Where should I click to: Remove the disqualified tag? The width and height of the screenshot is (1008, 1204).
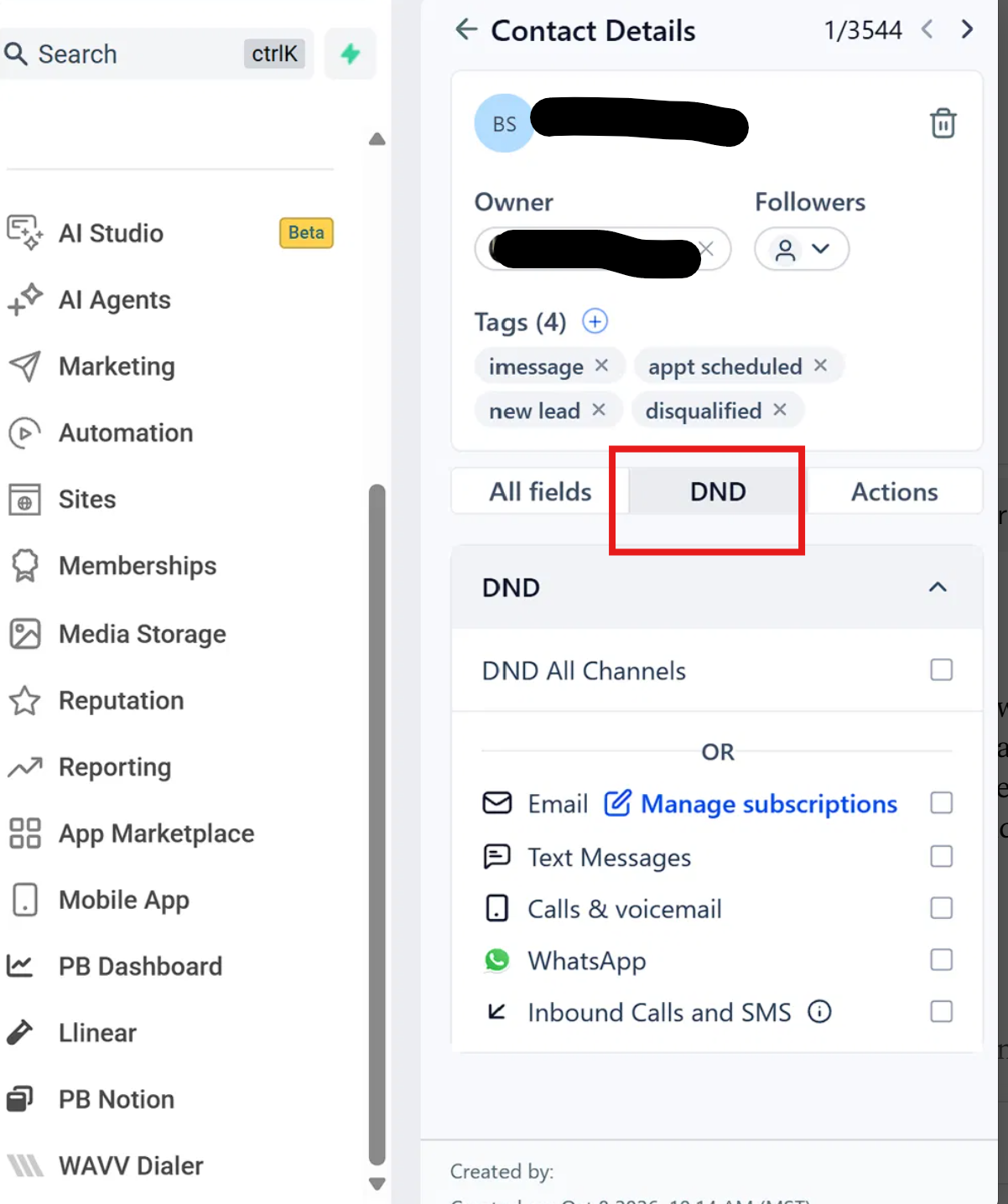(x=780, y=410)
